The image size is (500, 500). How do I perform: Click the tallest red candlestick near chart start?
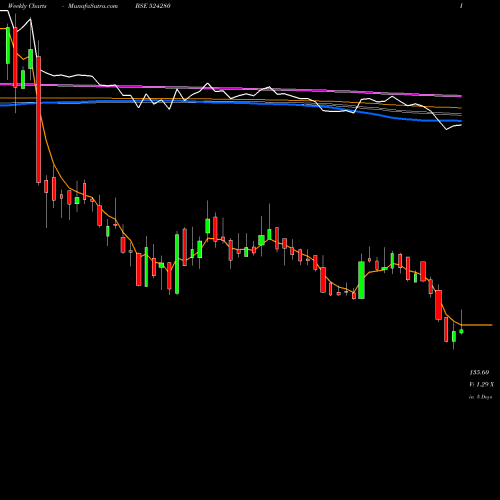pos(39,119)
